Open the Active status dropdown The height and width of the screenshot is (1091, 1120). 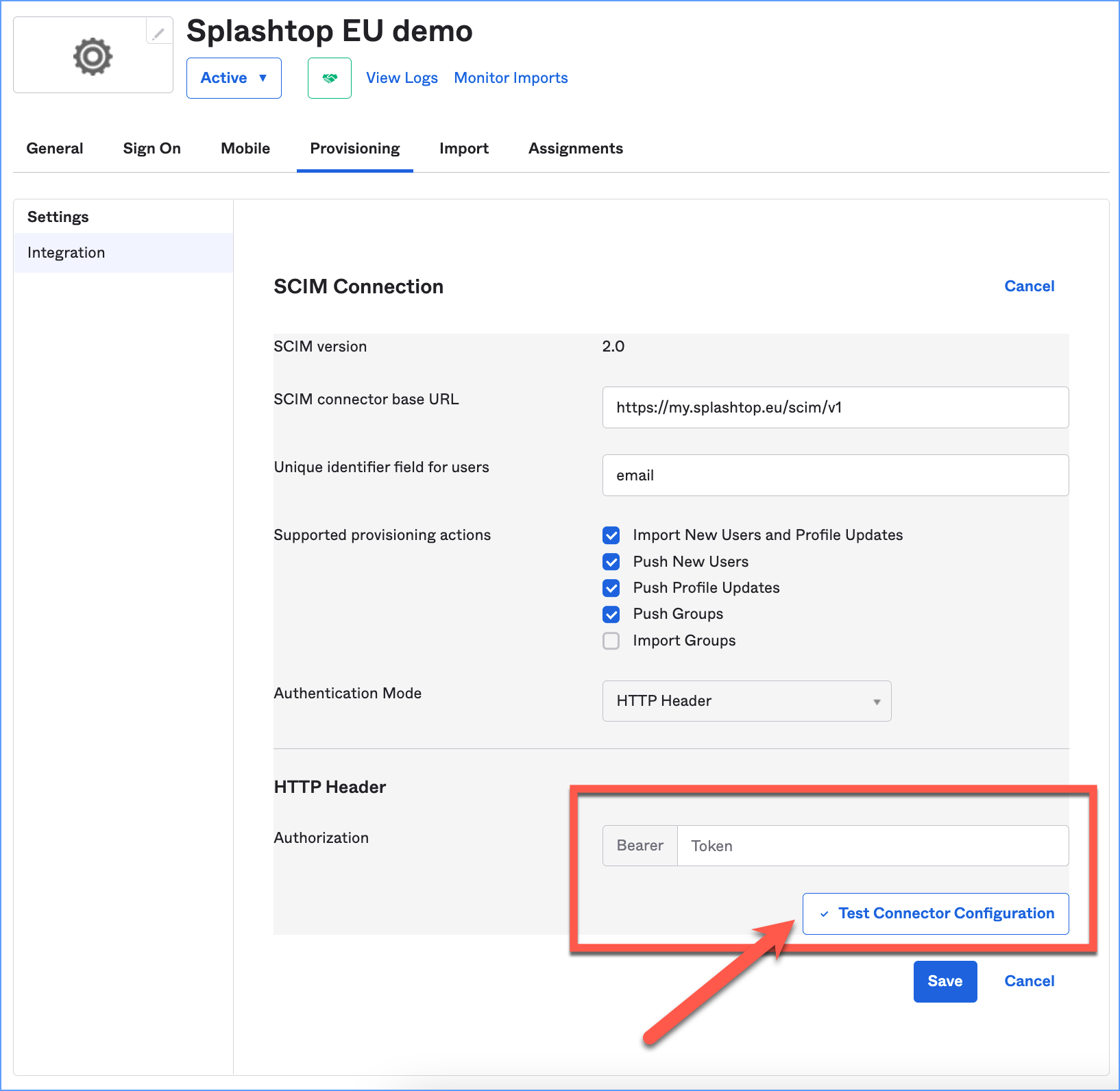point(234,78)
